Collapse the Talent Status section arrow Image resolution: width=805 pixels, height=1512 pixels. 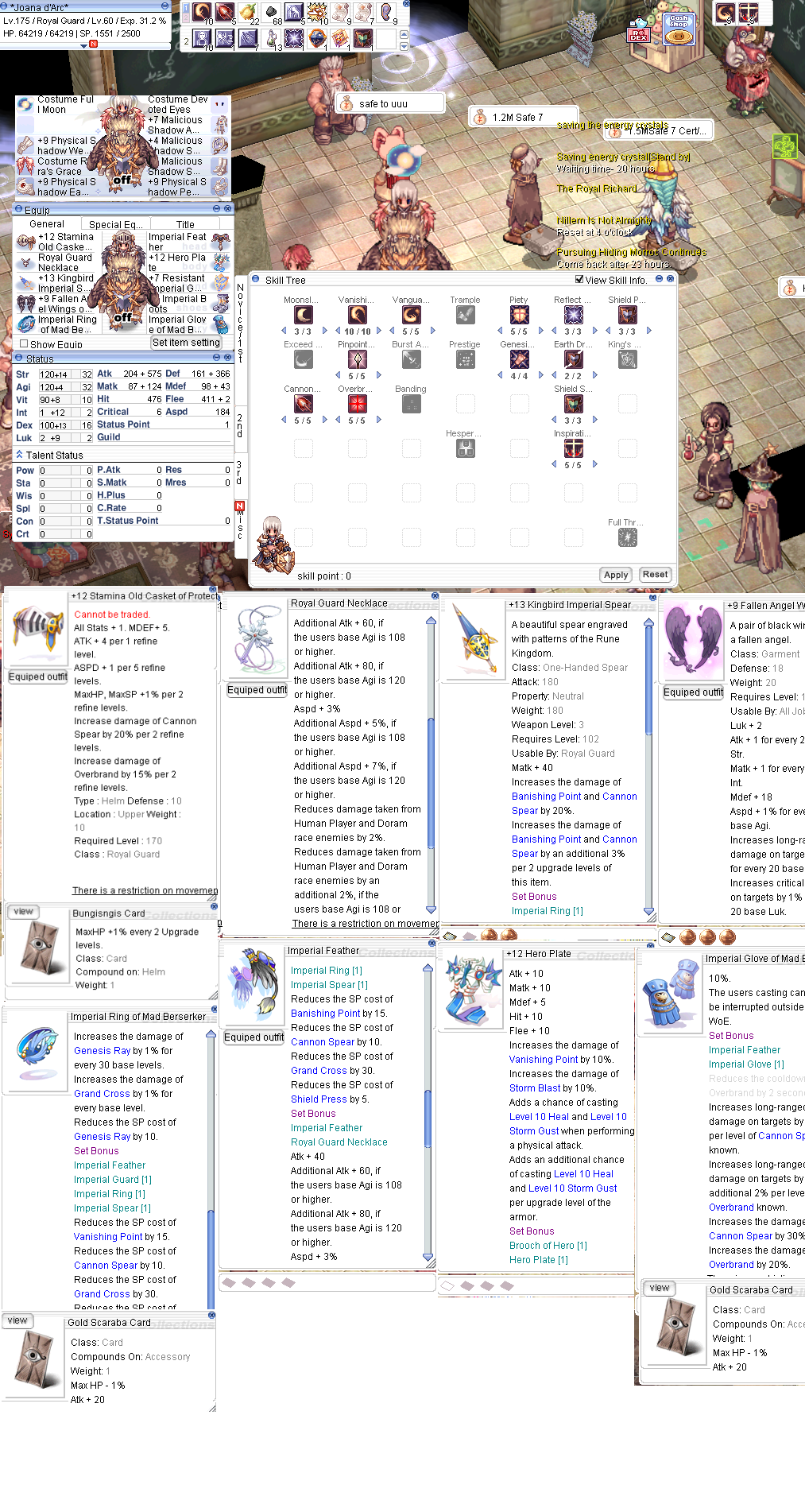click(x=20, y=455)
